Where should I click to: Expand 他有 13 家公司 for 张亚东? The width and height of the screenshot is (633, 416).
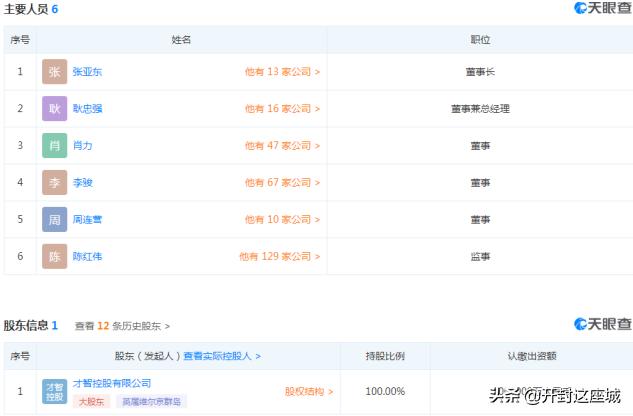coord(282,71)
